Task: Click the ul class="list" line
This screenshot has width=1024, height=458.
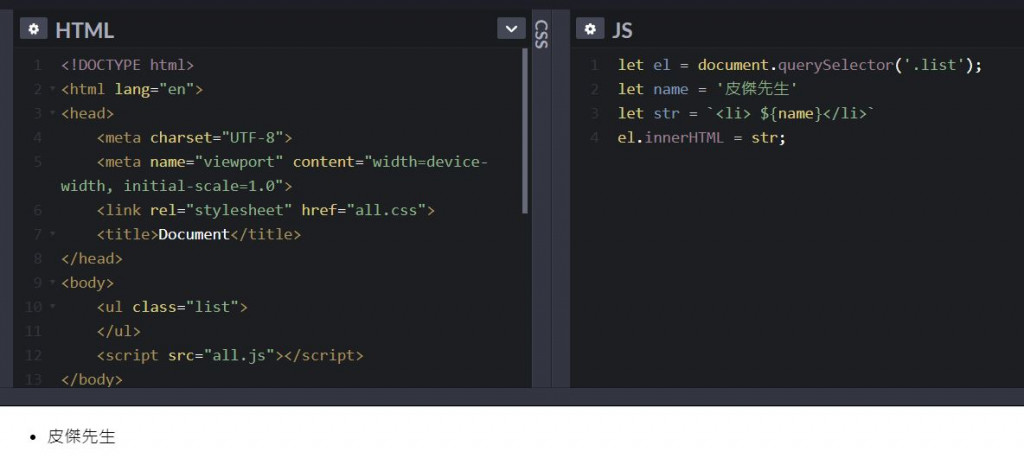Action: pyautogui.click(x=172, y=307)
